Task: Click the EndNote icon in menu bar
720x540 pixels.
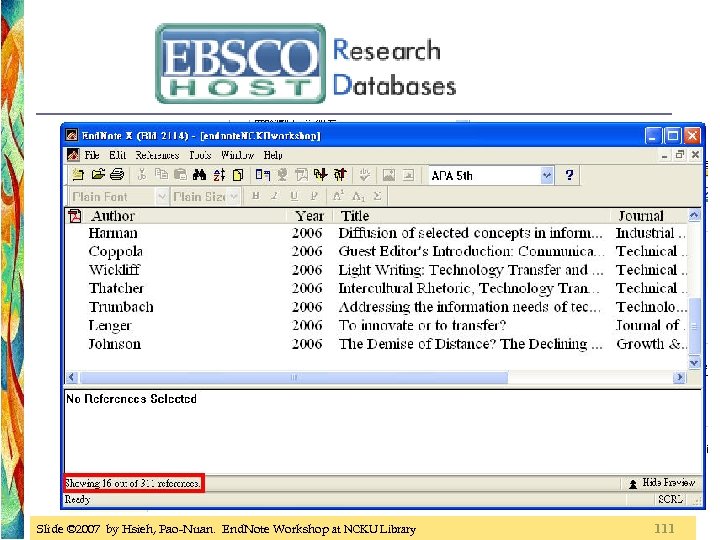Action: (x=73, y=155)
